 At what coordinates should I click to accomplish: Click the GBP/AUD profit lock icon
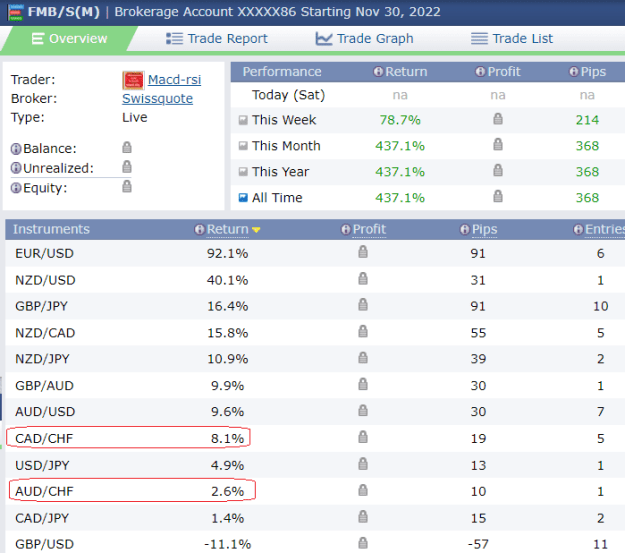point(363,384)
